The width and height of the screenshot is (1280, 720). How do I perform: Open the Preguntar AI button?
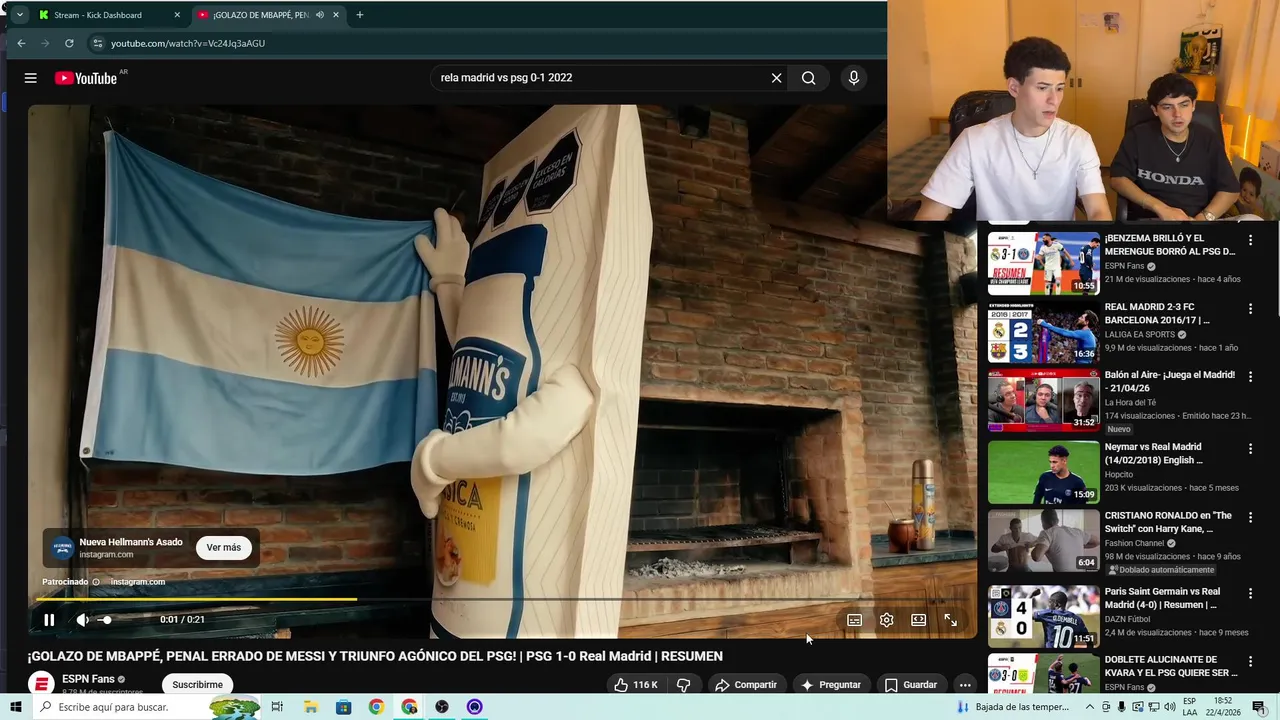[830, 685]
